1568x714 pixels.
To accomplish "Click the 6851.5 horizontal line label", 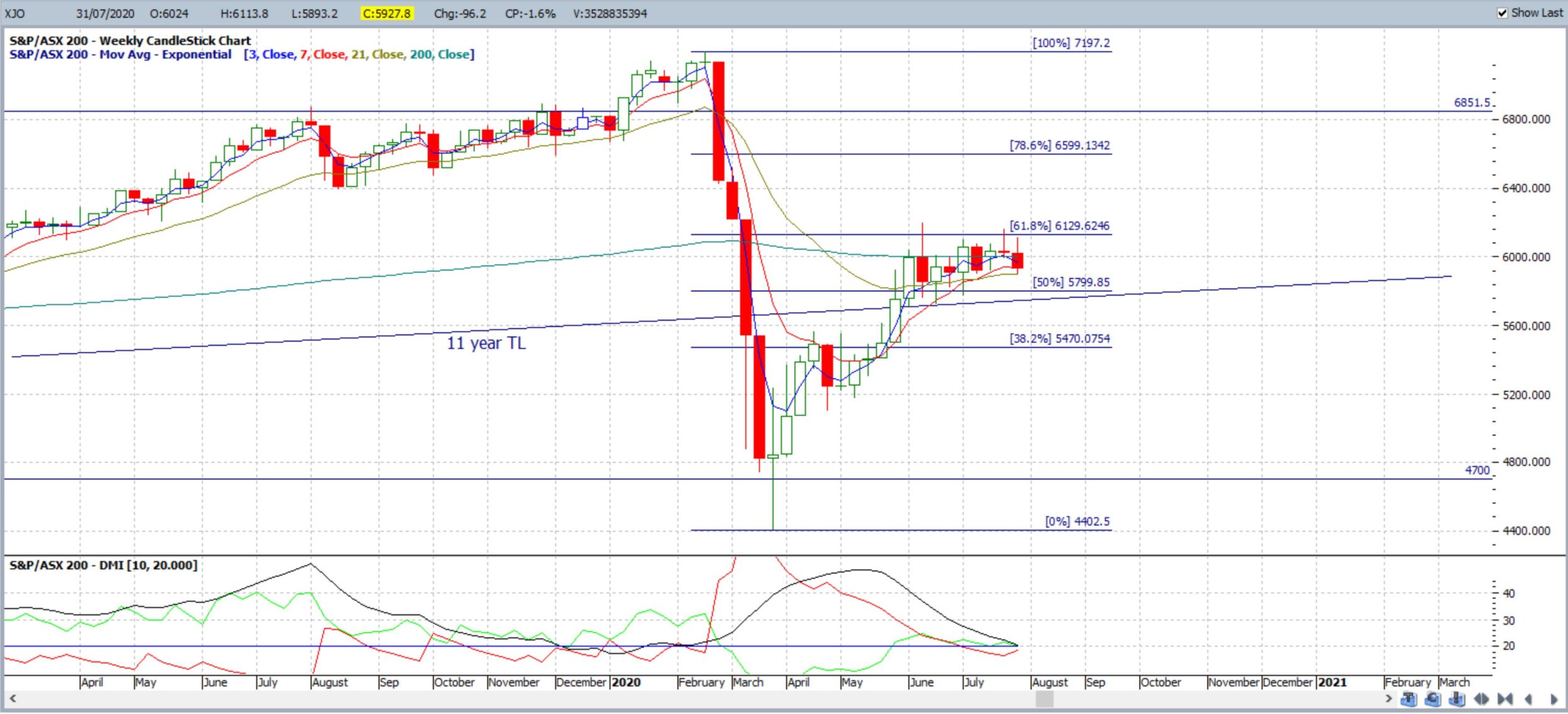I will point(1471,102).
